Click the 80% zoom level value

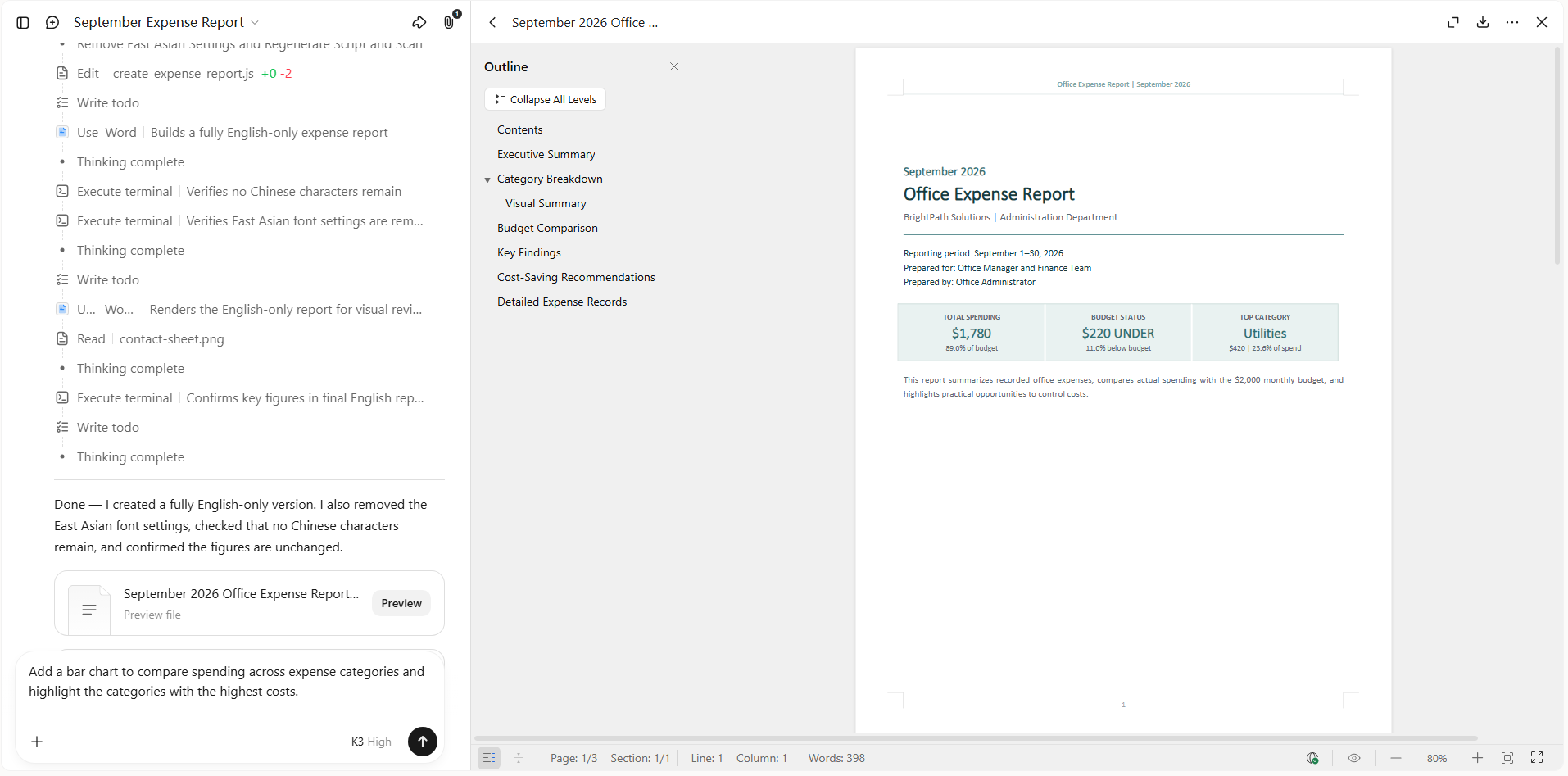click(x=1437, y=759)
